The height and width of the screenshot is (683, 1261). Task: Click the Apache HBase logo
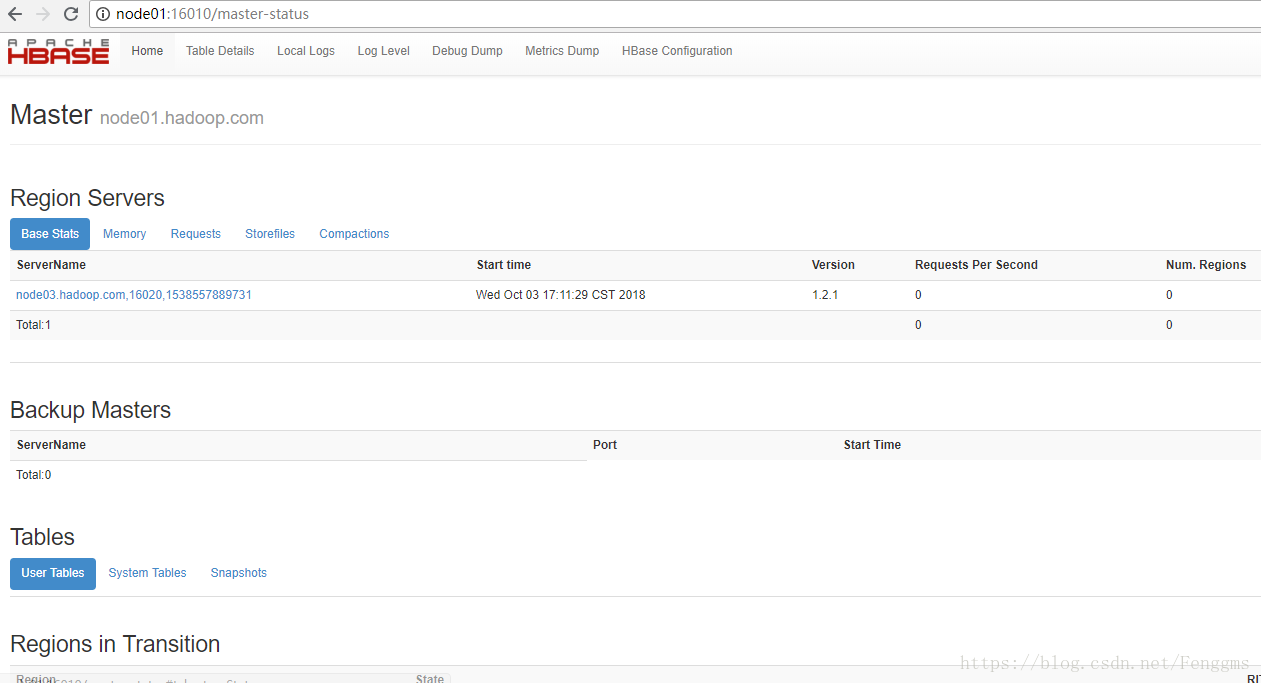click(x=58, y=51)
